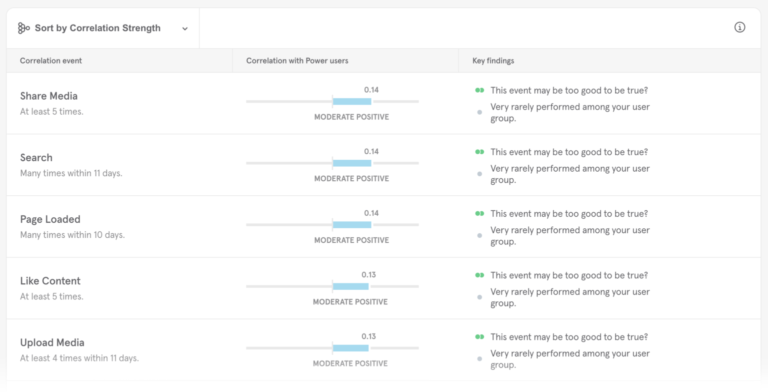Click the Upload Media event name
This screenshot has height=392, width=768.
[x=52, y=343]
